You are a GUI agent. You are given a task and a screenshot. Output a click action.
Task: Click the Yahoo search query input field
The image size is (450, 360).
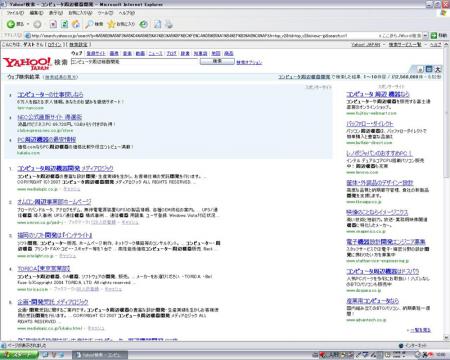134,62
